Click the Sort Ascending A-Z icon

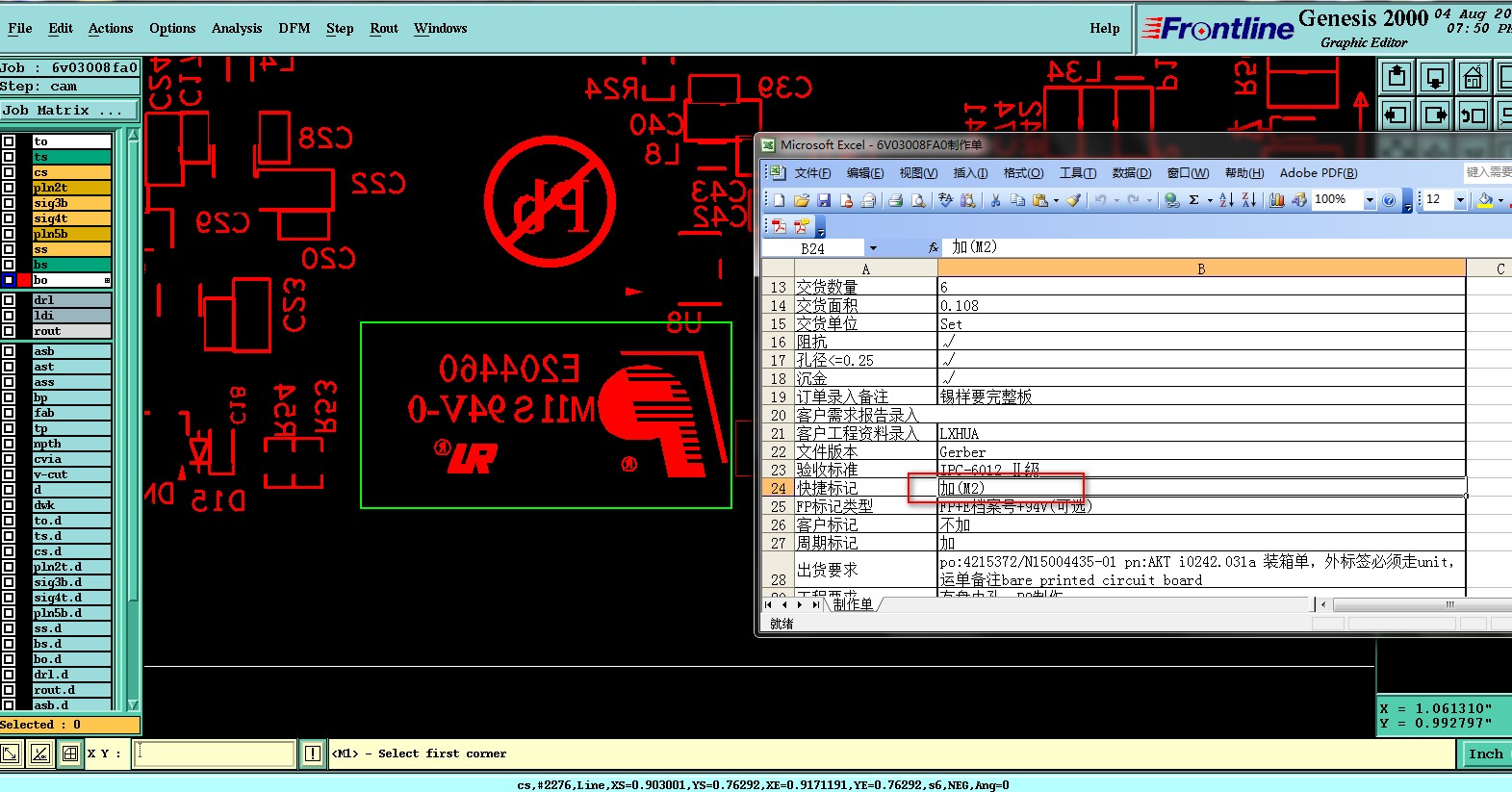point(1226,200)
